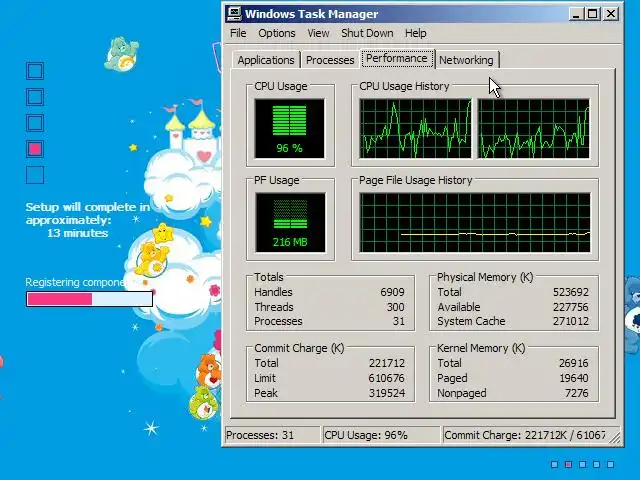Click the Task Manager title bar icon

click(234, 13)
